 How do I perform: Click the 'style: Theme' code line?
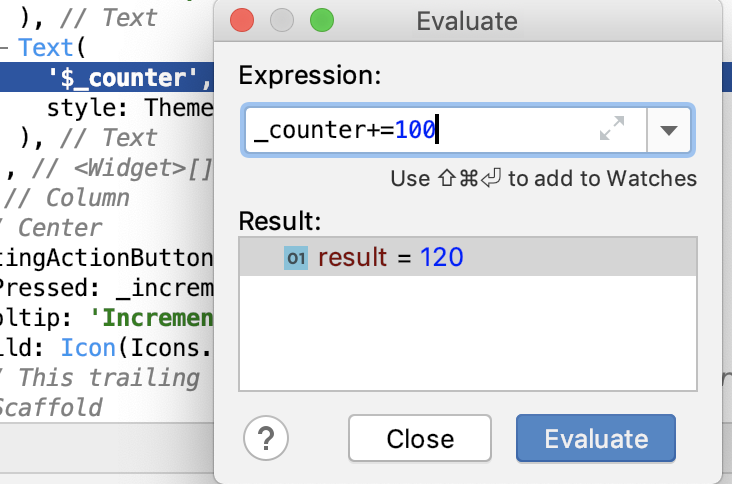[130, 107]
